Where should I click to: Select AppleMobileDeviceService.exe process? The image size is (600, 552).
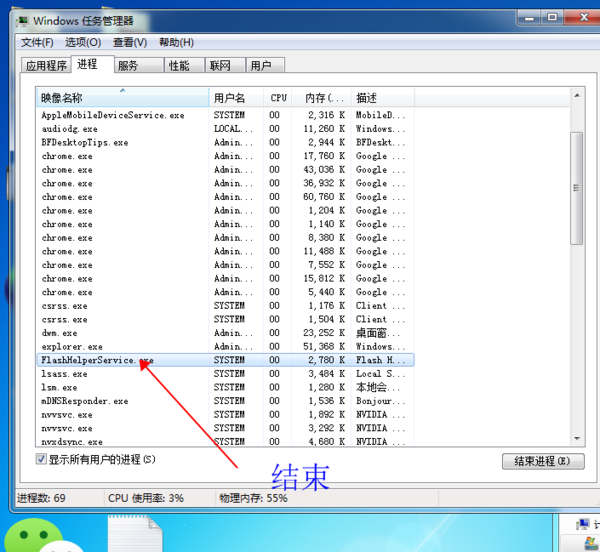pyautogui.click(x=225, y=115)
